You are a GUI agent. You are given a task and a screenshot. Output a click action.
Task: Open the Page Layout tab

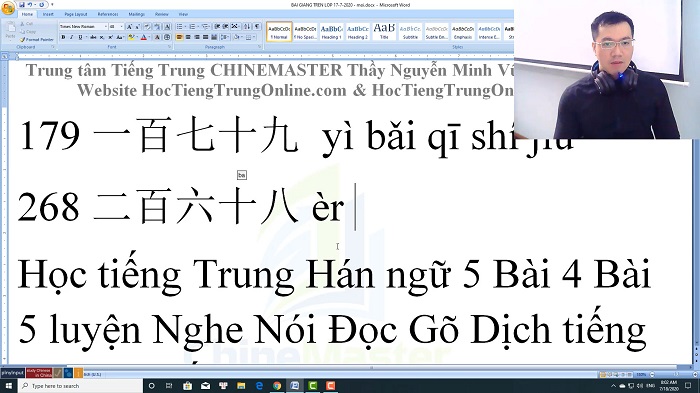pyautogui.click(x=76, y=14)
